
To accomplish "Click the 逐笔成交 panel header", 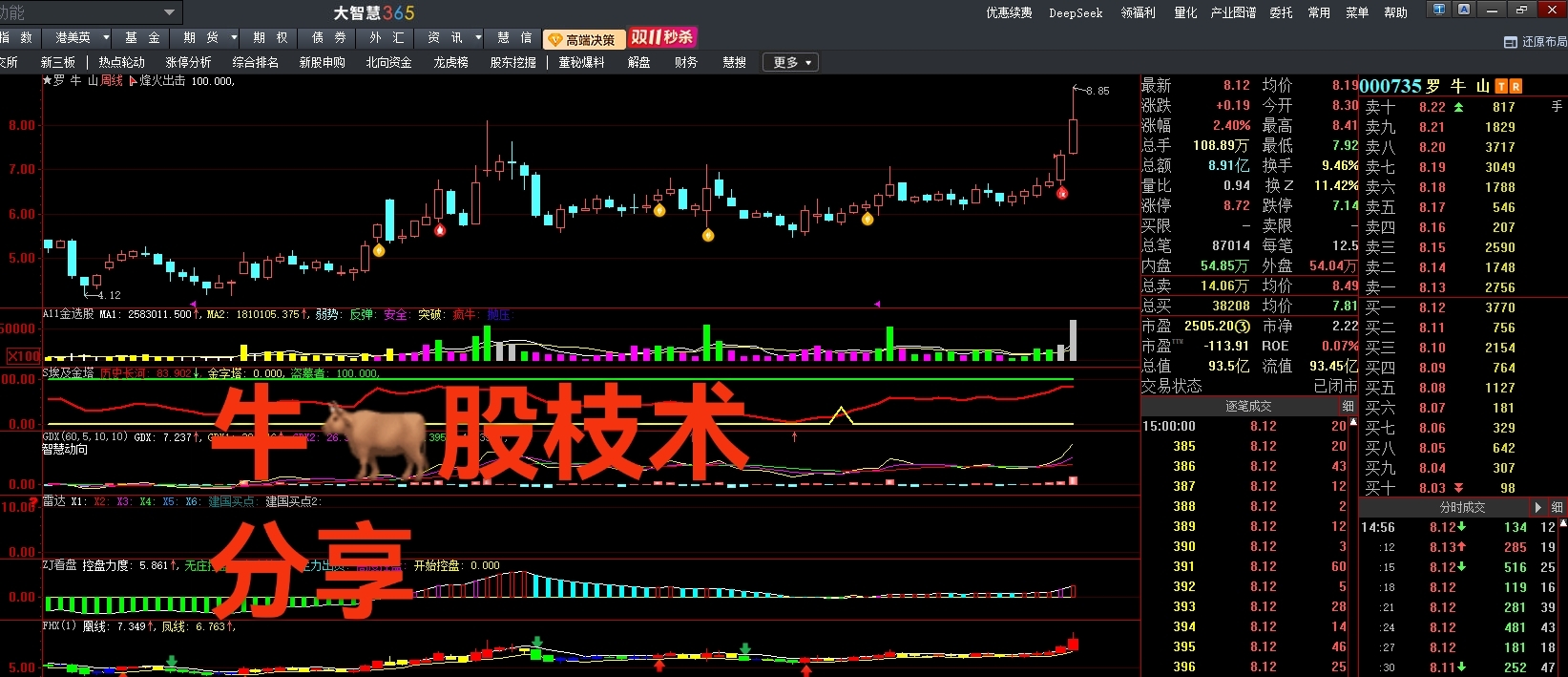I will [x=1248, y=407].
